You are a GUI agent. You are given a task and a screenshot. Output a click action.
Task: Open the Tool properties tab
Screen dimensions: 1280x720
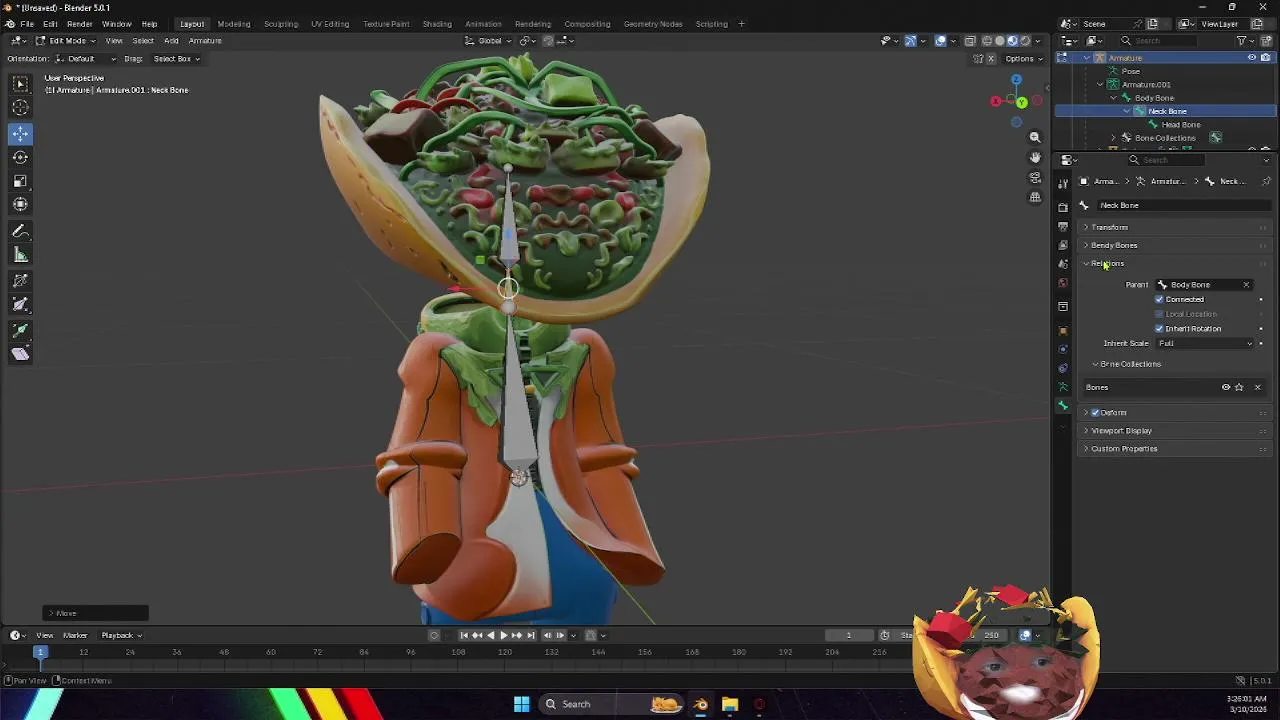[x=1063, y=182]
